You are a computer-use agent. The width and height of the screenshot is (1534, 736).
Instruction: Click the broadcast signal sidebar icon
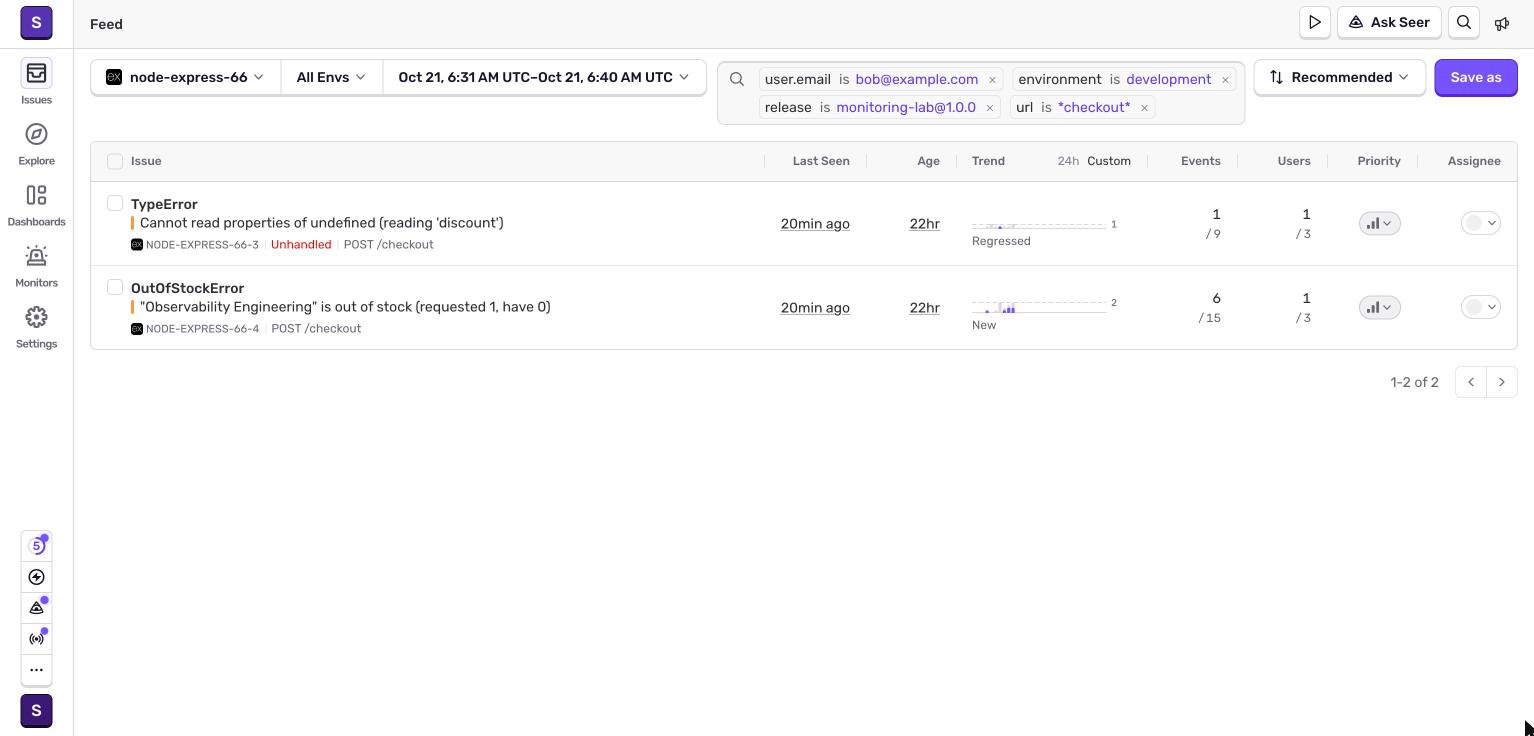(37, 639)
